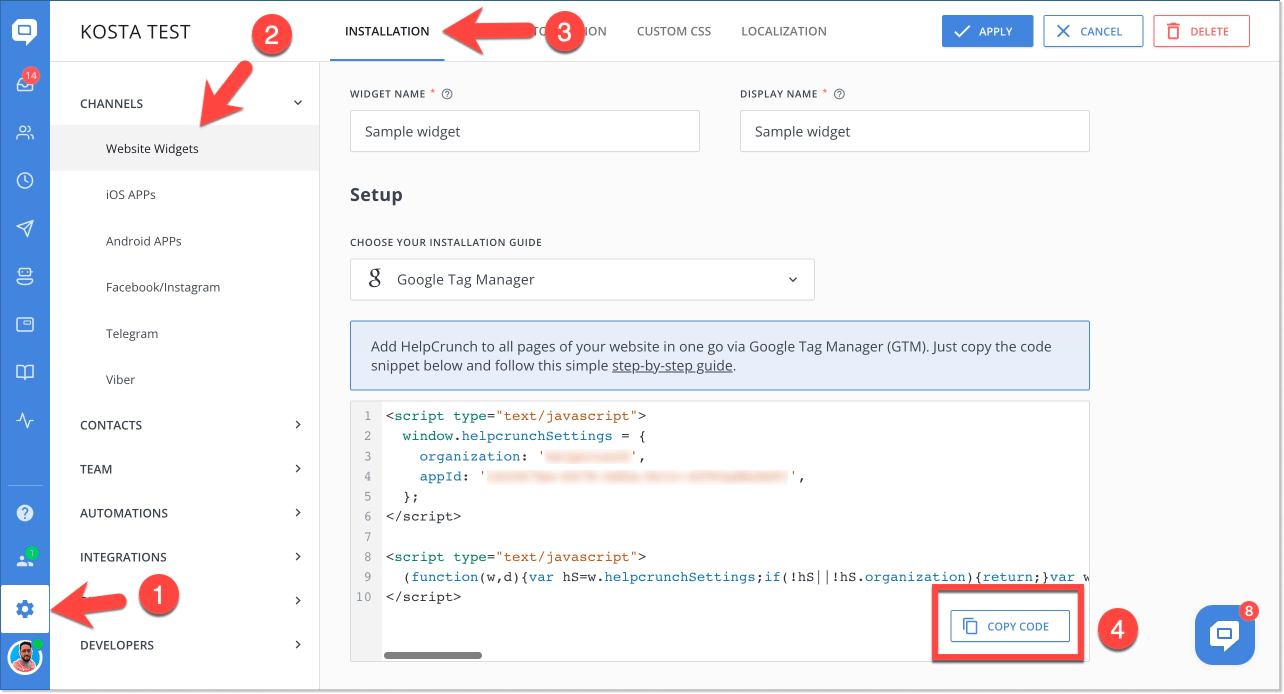Image resolution: width=1284 pixels, height=694 pixels.
Task: Expand the Team settings section
Action: pyautogui.click(x=191, y=469)
